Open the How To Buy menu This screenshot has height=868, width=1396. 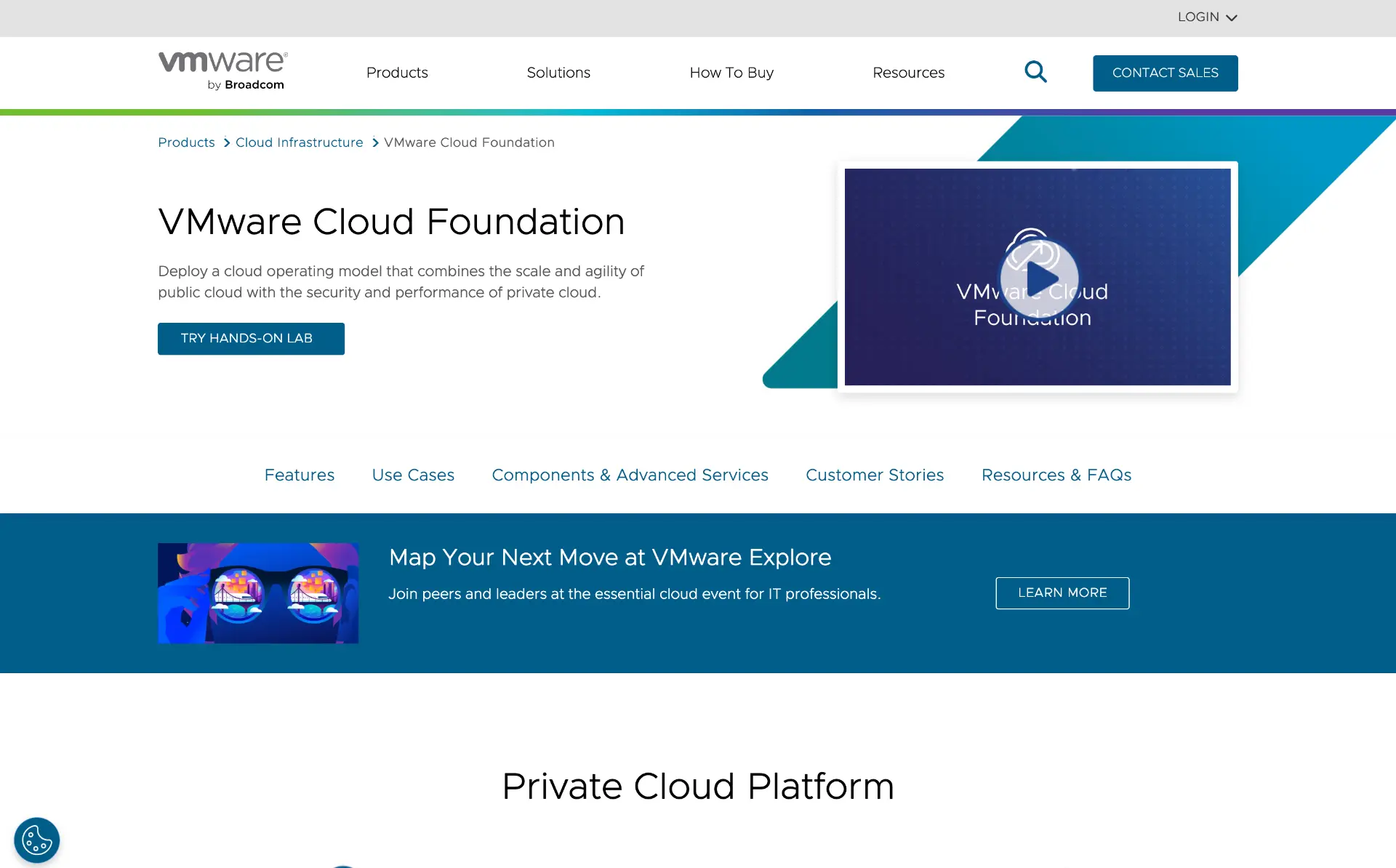click(731, 73)
